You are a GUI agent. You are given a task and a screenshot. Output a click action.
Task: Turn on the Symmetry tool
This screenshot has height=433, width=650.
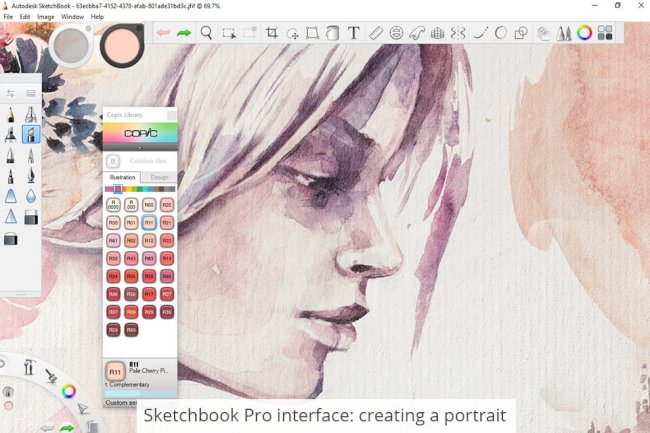point(458,33)
